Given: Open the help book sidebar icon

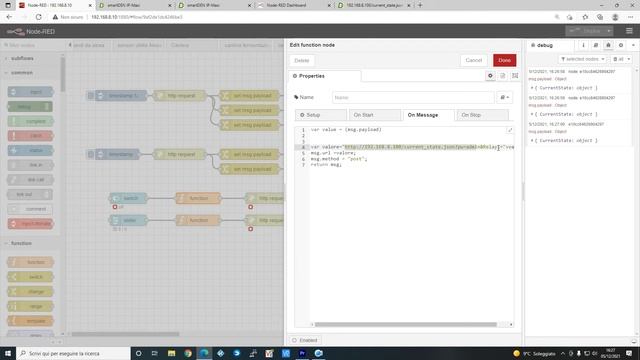Looking at the screenshot, I should coord(596,45).
